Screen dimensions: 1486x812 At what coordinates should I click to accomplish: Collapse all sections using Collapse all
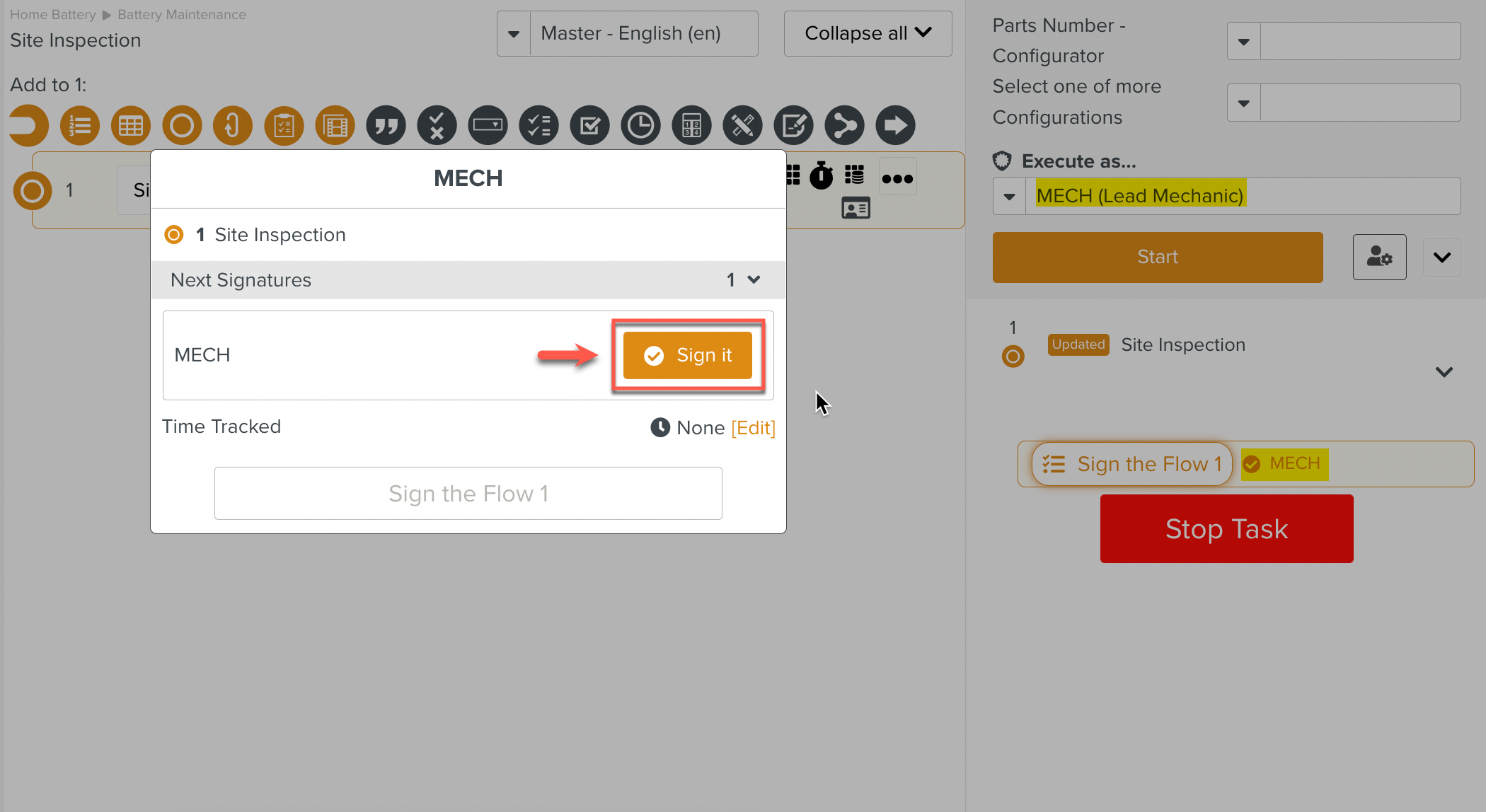pyautogui.click(x=868, y=33)
